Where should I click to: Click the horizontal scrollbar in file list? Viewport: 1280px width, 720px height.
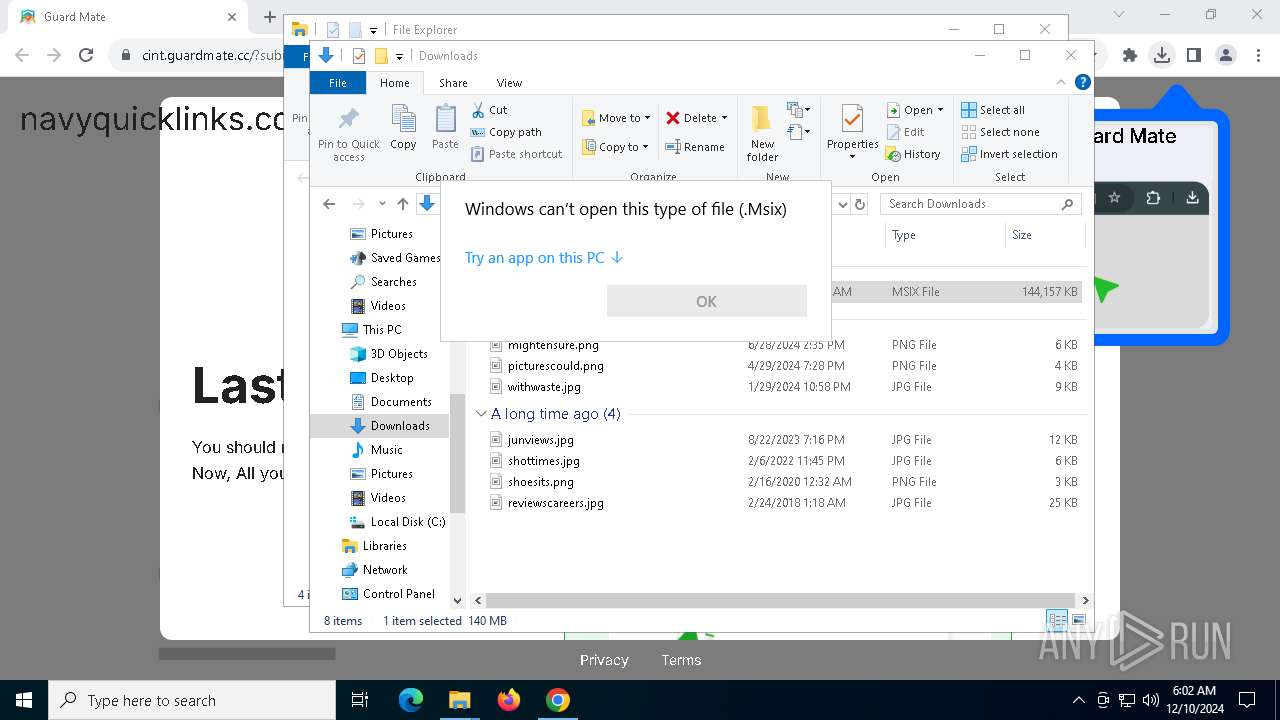point(780,600)
